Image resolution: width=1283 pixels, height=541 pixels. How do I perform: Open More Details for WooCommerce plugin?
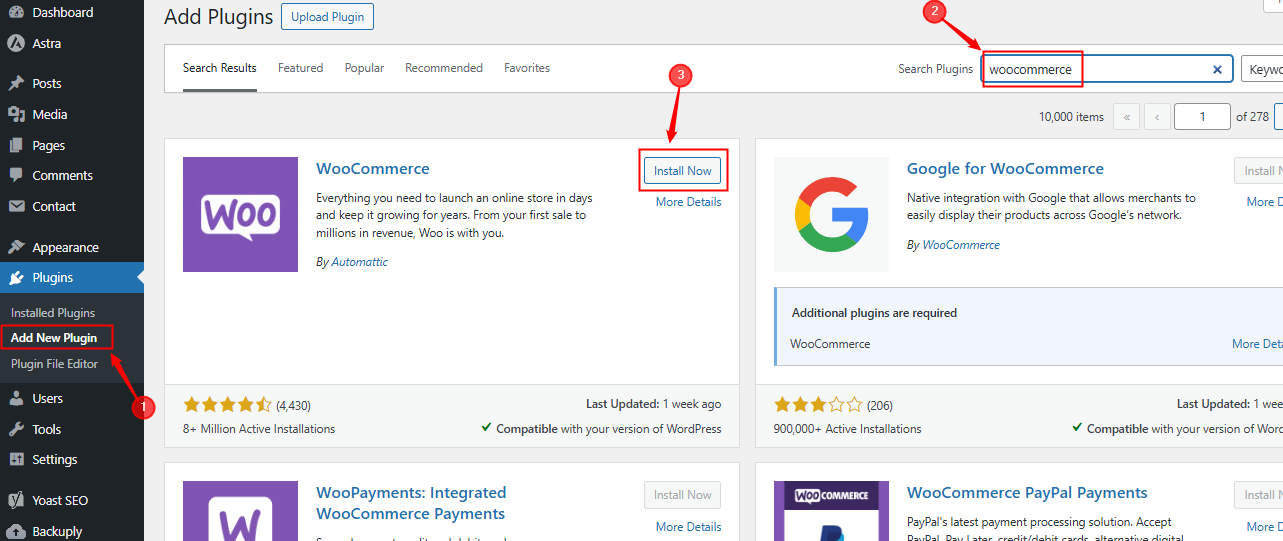tap(688, 202)
